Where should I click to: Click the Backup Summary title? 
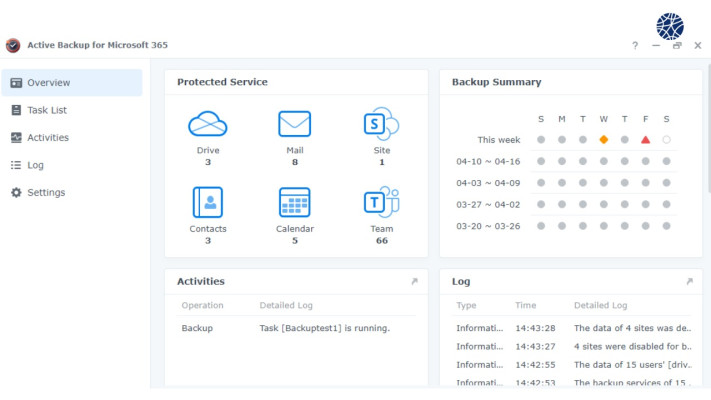coord(497,82)
